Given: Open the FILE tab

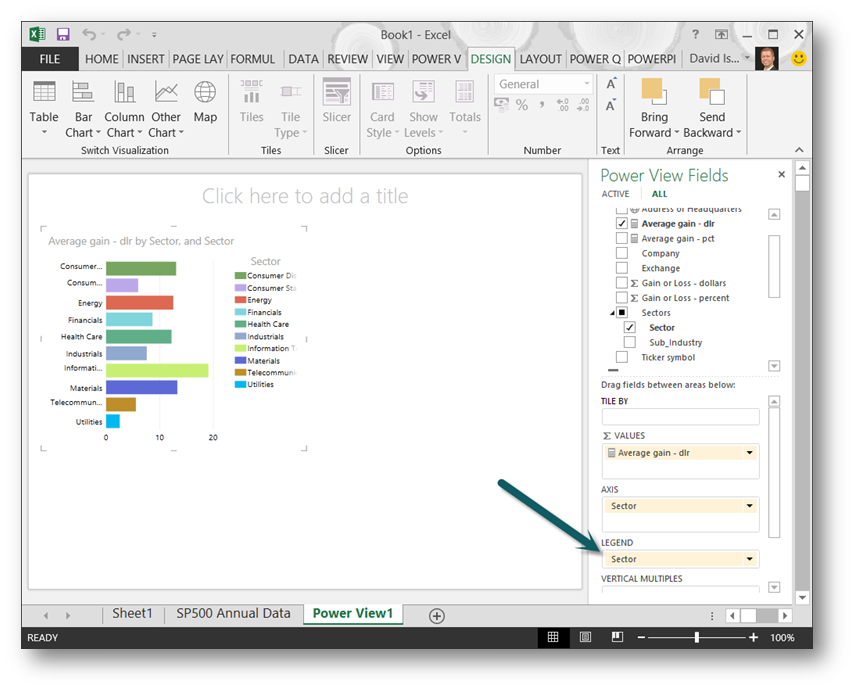Looking at the screenshot, I should click(50, 59).
